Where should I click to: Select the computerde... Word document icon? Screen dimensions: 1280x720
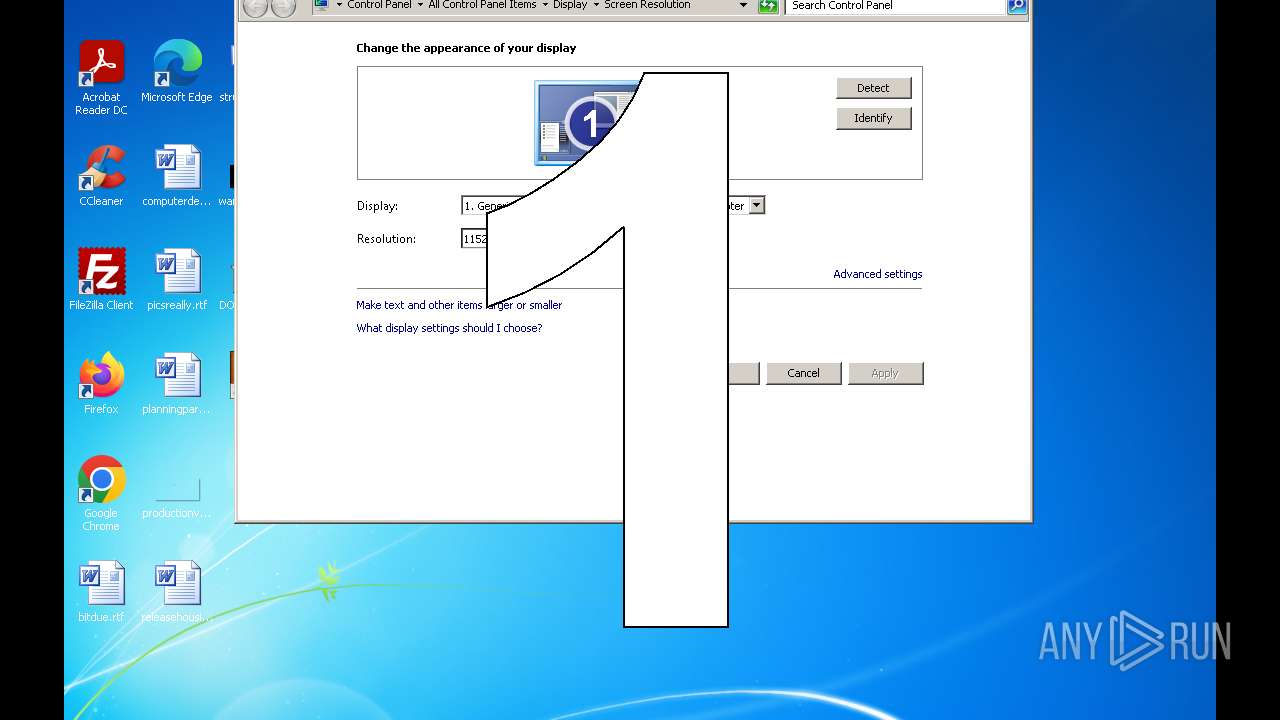177,176
